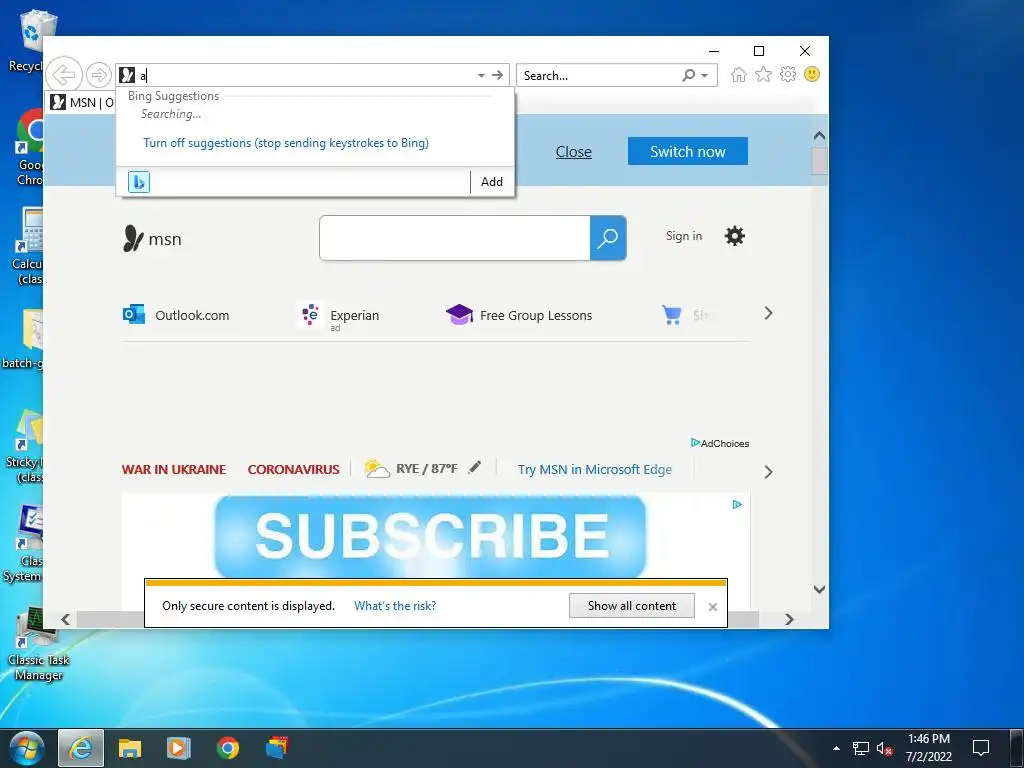The height and width of the screenshot is (768, 1024).
Task: Open Favorites star icon
Action: pyautogui.click(x=763, y=74)
